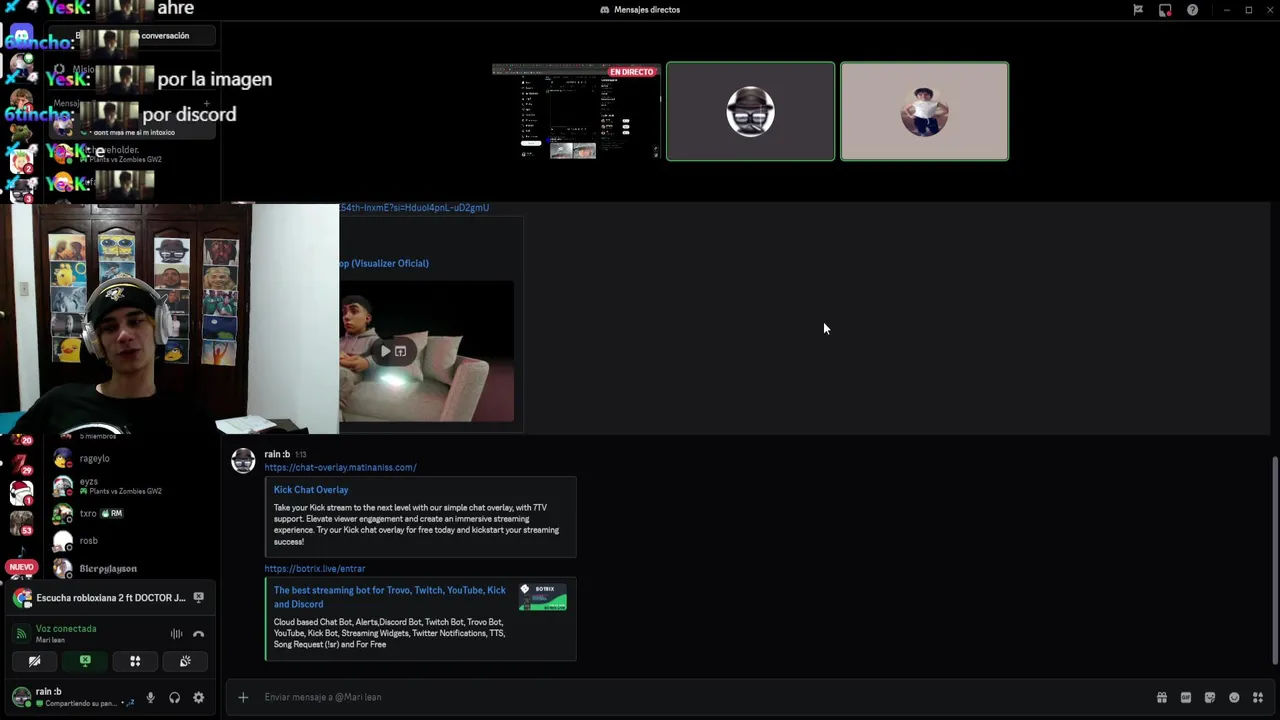Click the Escucha robloxiana stream title
1280x720 pixels.
point(111,598)
